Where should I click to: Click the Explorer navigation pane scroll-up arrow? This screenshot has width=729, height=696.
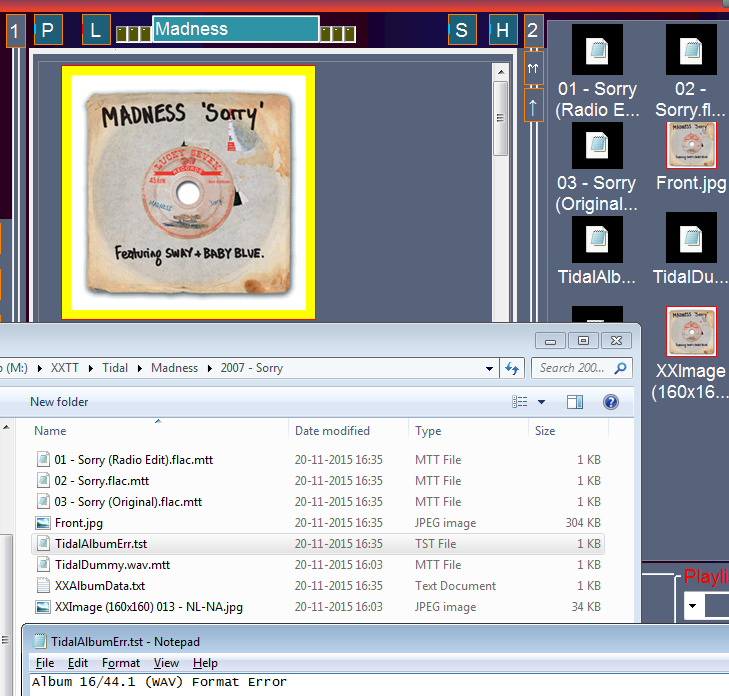(x=7, y=426)
